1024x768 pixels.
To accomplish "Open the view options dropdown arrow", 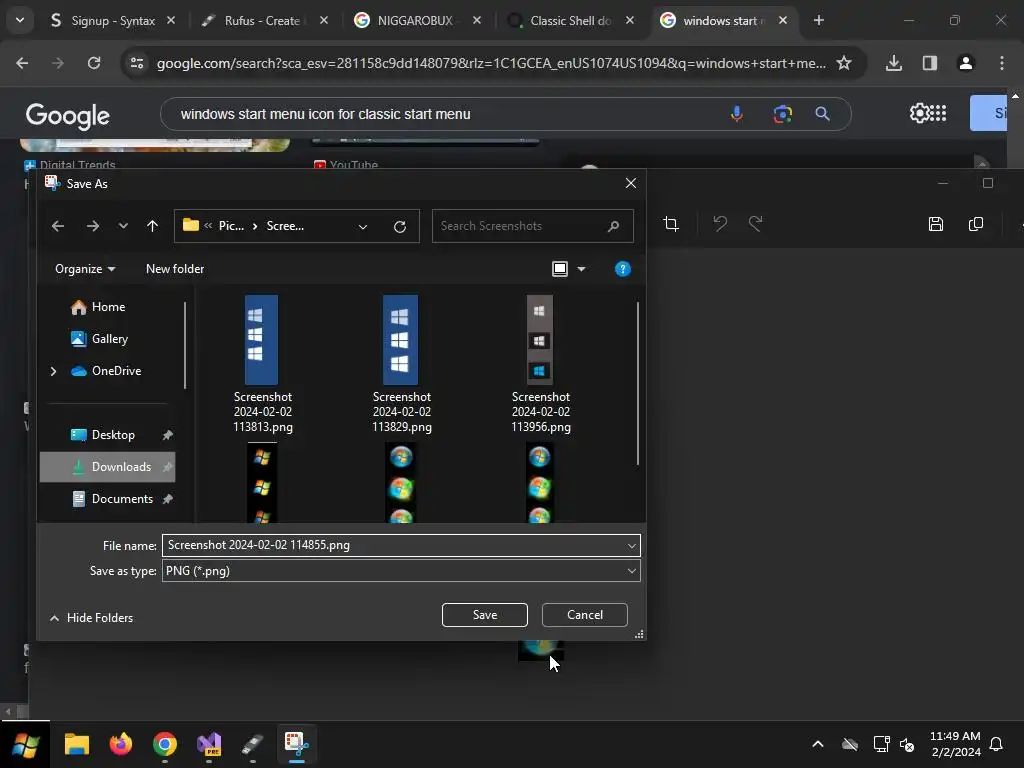I will point(581,269).
